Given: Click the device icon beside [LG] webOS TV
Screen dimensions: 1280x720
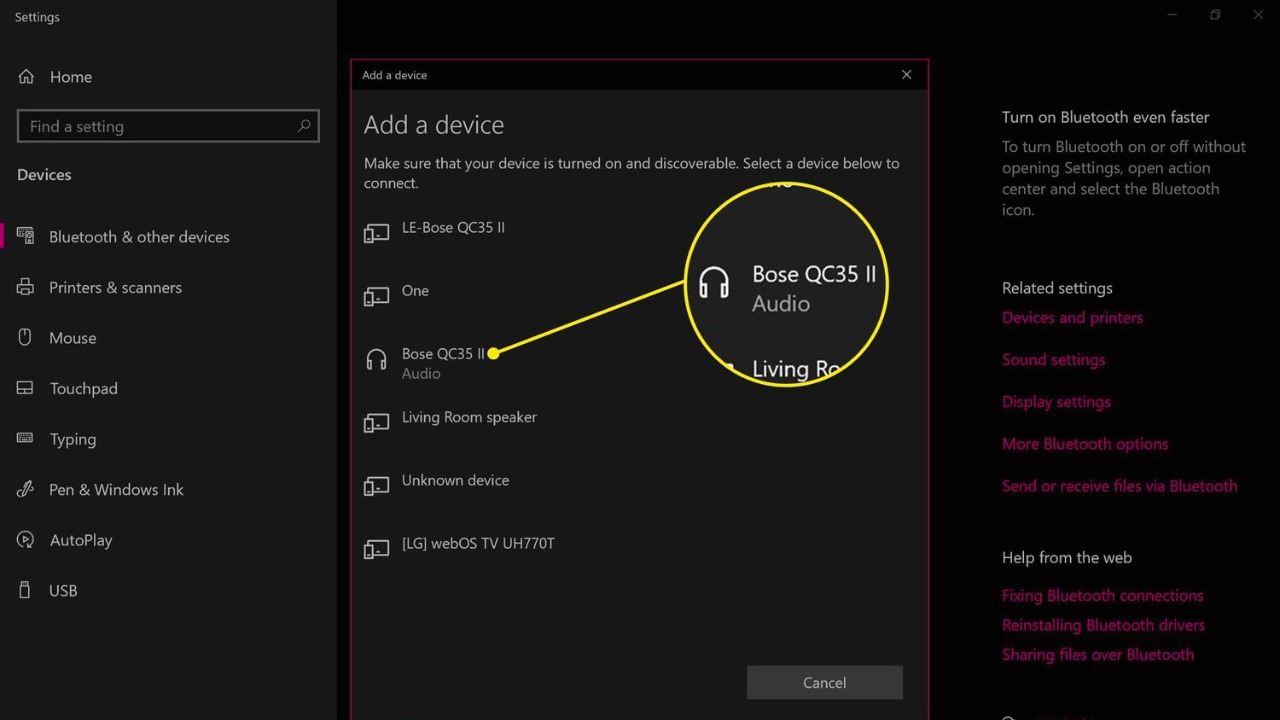Looking at the screenshot, I should pyautogui.click(x=376, y=549).
